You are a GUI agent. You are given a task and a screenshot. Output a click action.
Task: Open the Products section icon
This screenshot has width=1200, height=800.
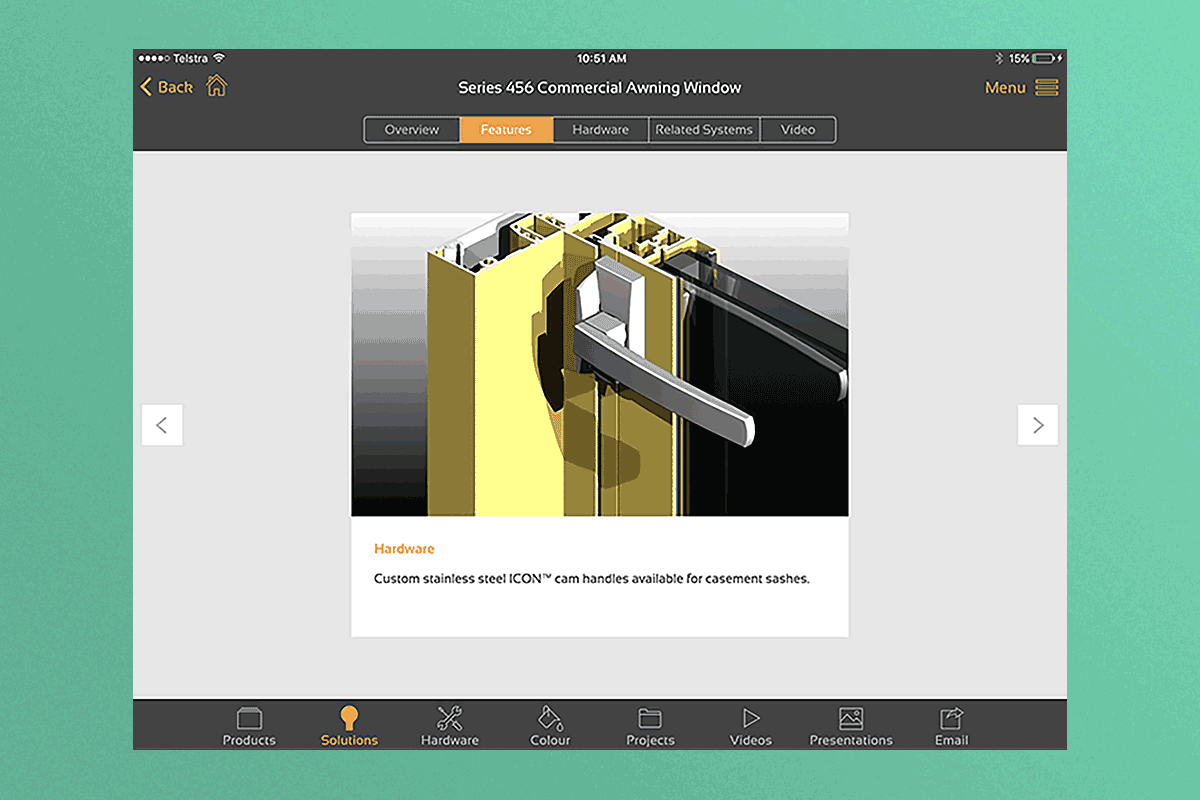[x=249, y=718]
